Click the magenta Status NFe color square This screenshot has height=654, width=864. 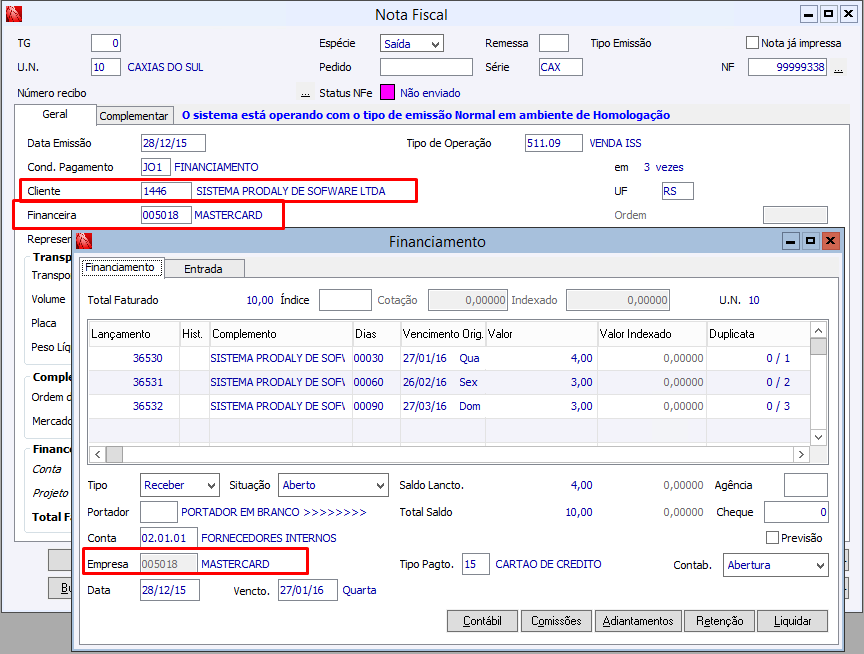(x=388, y=92)
